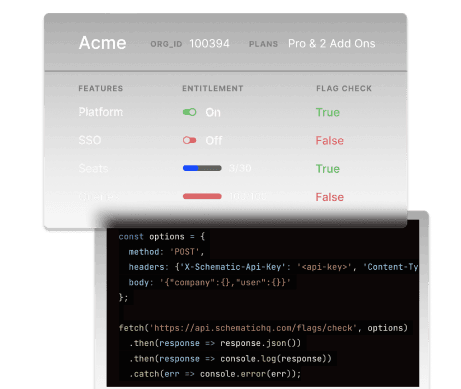The width and height of the screenshot is (461, 389).
Task: Click the False flag check for Queries
Action: [329, 197]
